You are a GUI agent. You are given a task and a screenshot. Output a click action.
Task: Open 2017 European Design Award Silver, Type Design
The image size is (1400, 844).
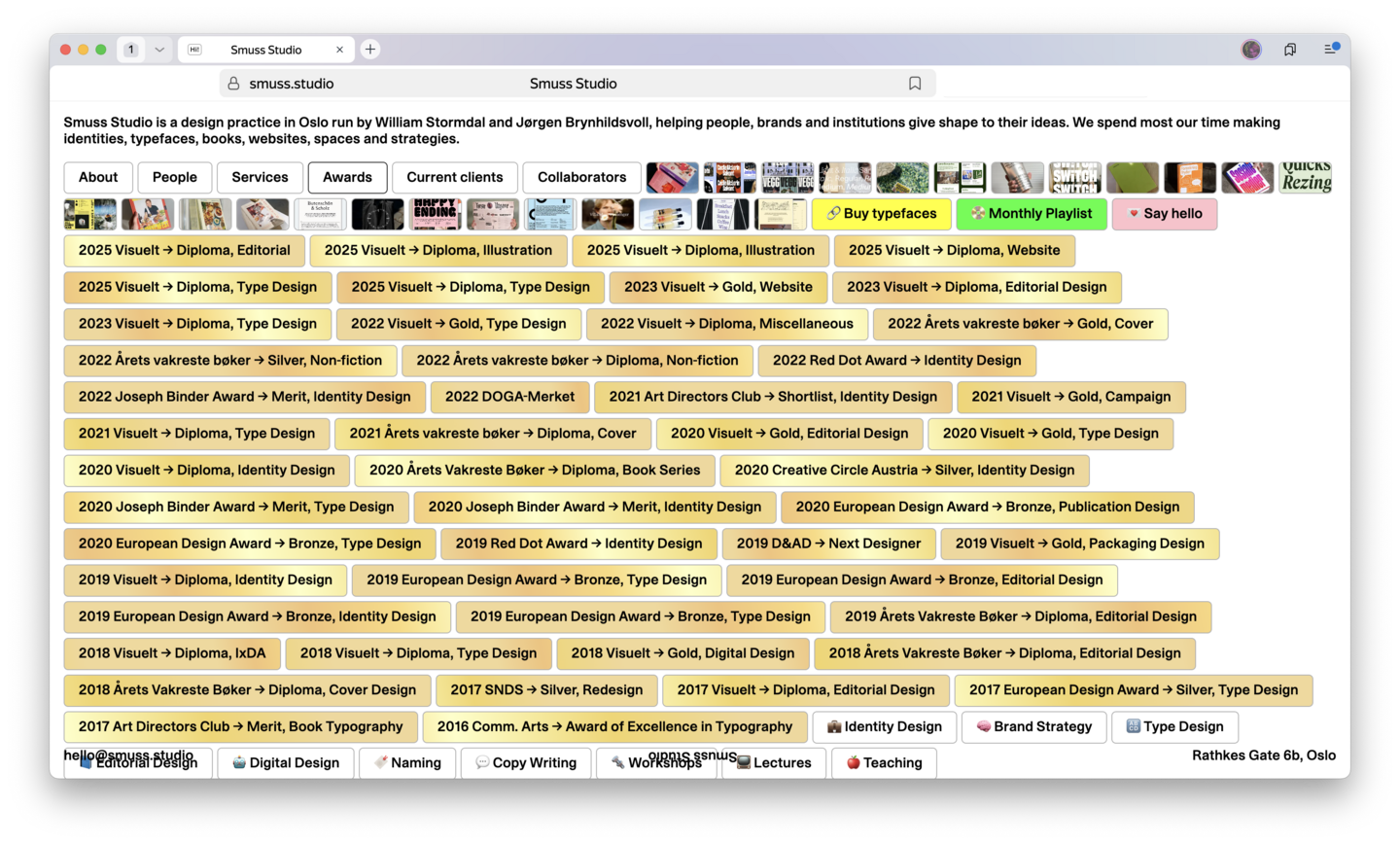point(1134,689)
